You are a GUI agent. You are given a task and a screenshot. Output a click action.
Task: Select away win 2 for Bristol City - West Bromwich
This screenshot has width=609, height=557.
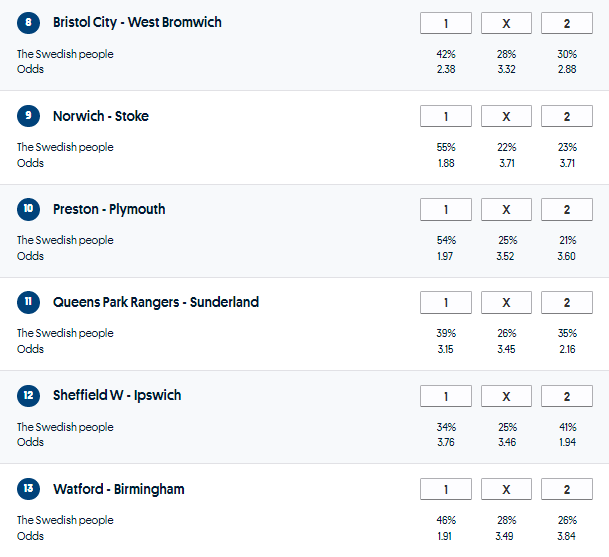[566, 23]
